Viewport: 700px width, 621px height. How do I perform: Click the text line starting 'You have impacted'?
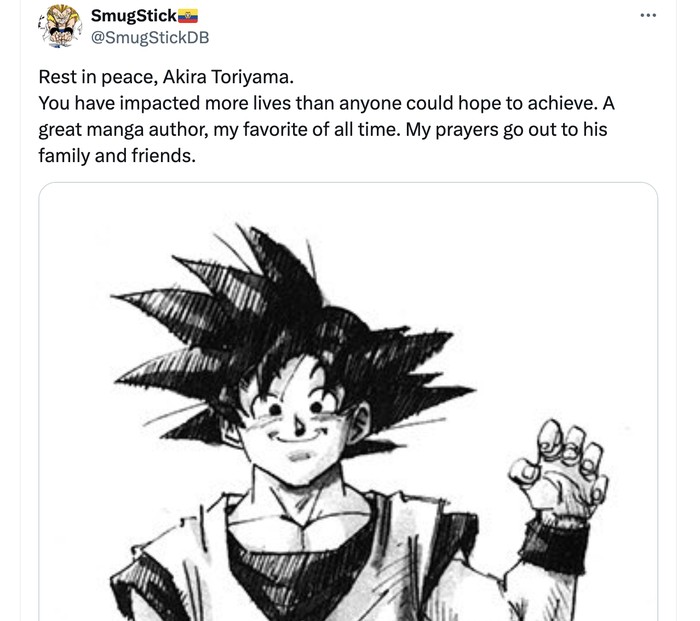[326, 103]
